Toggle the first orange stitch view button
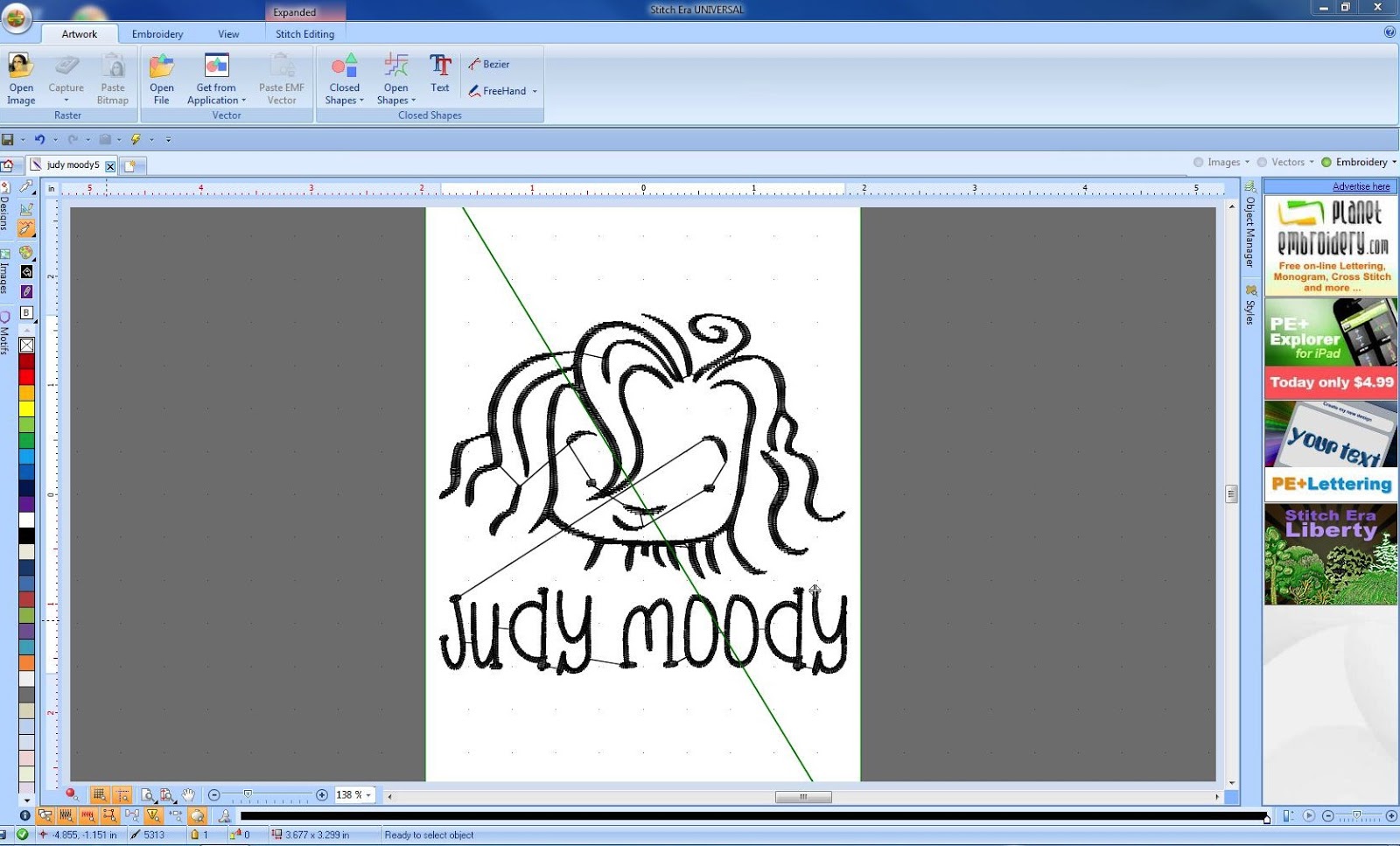 (45, 815)
